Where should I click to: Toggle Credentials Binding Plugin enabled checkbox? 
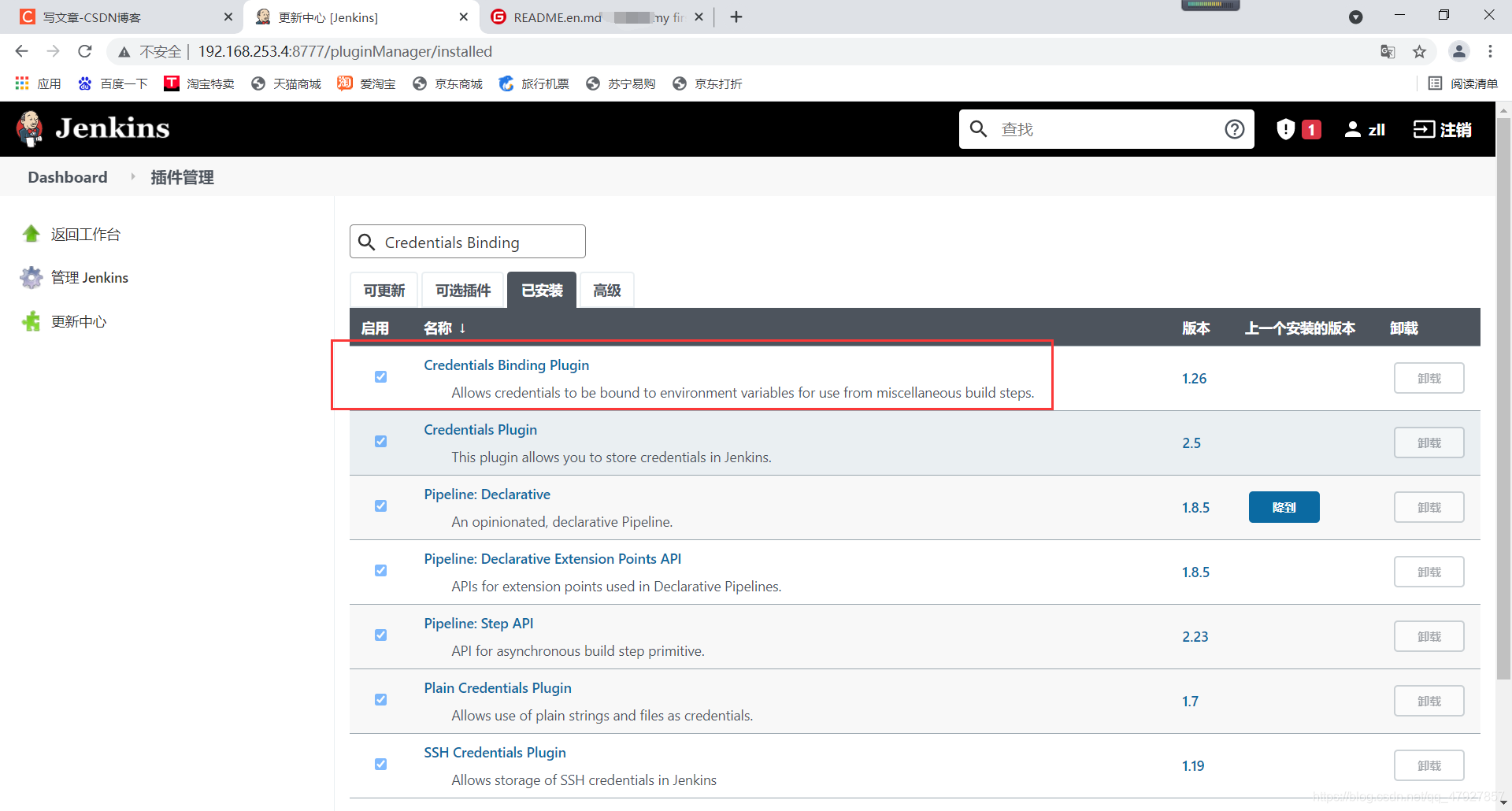pyautogui.click(x=380, y=377)
